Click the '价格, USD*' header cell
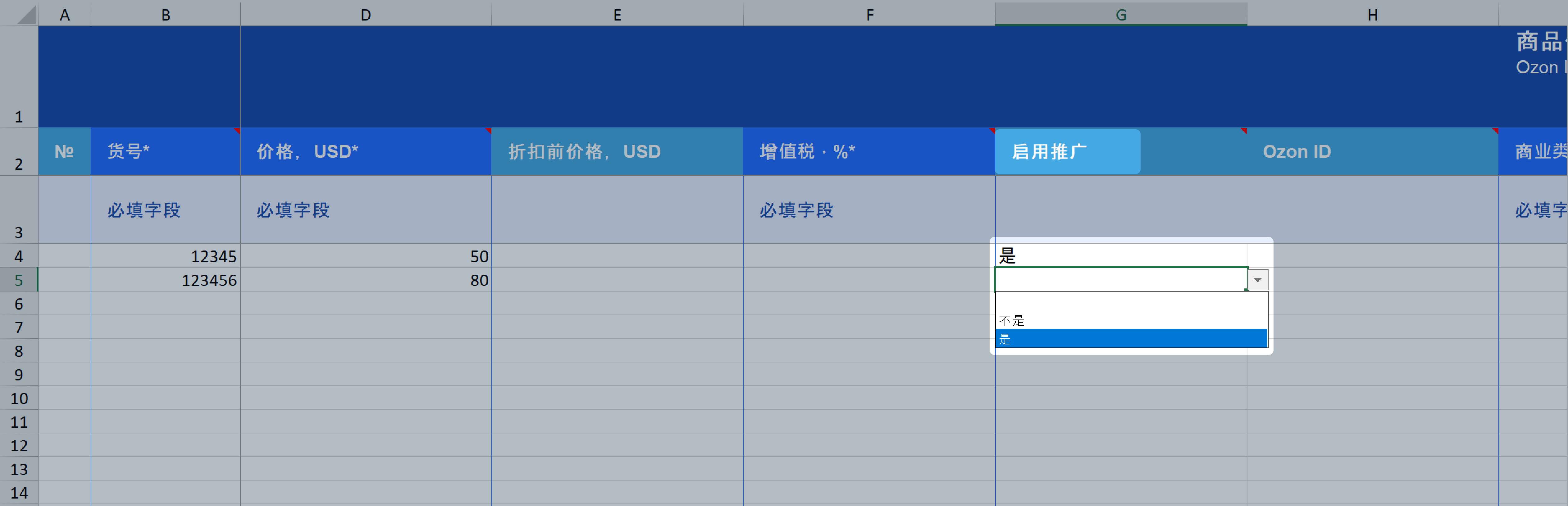This screenshot has height=506, width=1568. [366, 152]
